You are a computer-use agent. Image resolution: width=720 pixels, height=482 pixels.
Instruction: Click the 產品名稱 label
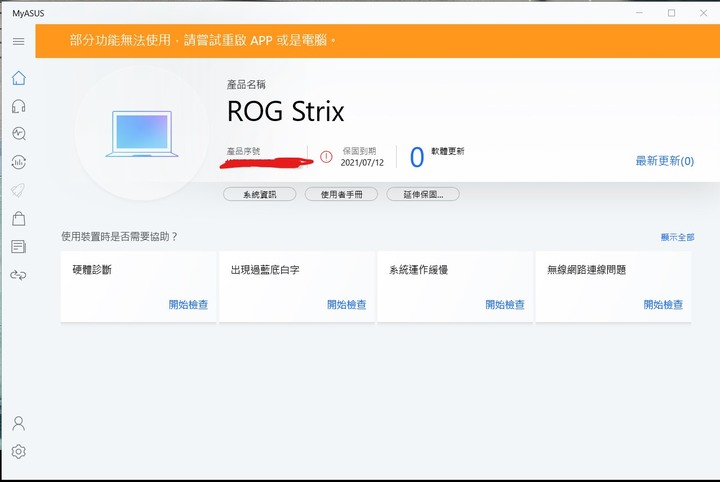246,84
